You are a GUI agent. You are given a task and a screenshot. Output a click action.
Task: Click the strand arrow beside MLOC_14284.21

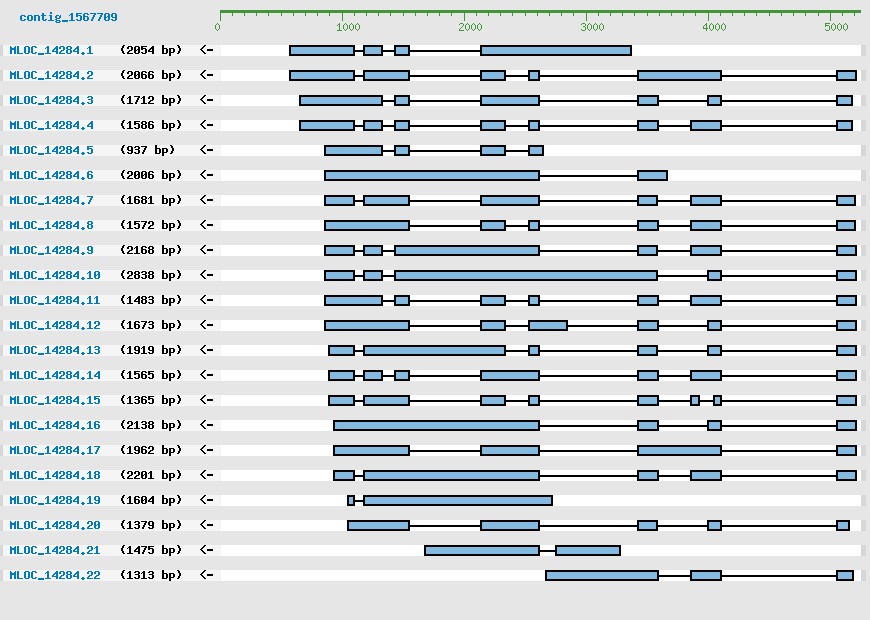point(206,550)
